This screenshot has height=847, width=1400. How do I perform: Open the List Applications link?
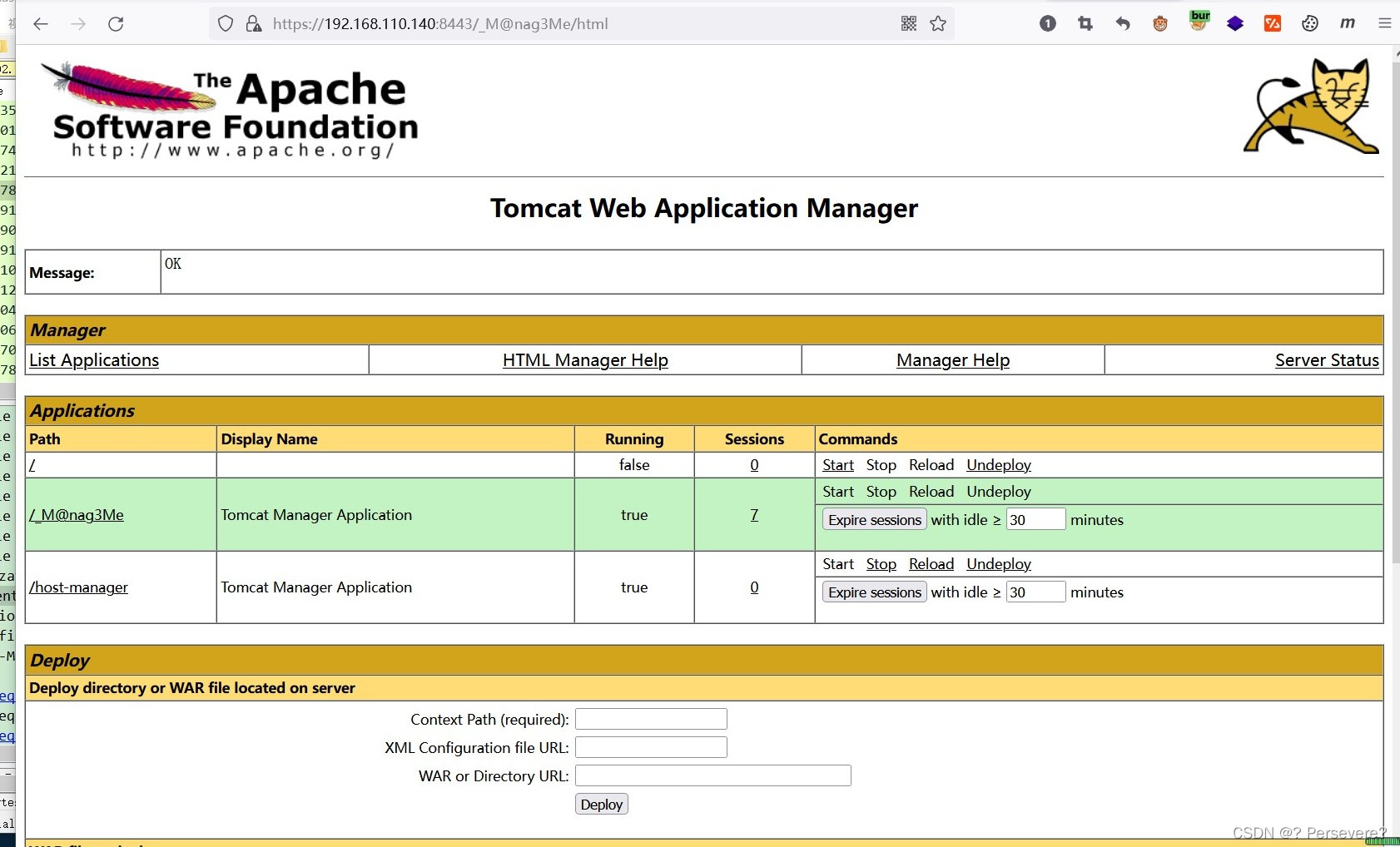click(94, 360)
